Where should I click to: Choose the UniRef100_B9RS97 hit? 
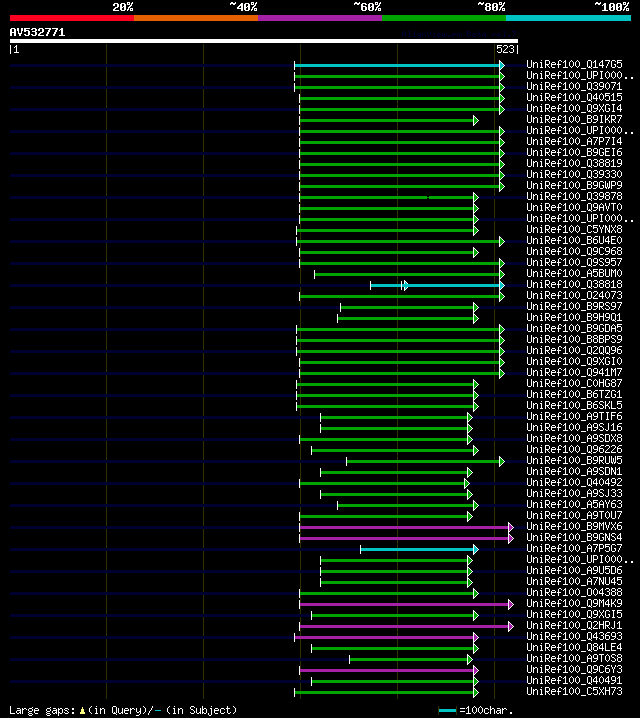pyautogui.click(x=574, y=306)
